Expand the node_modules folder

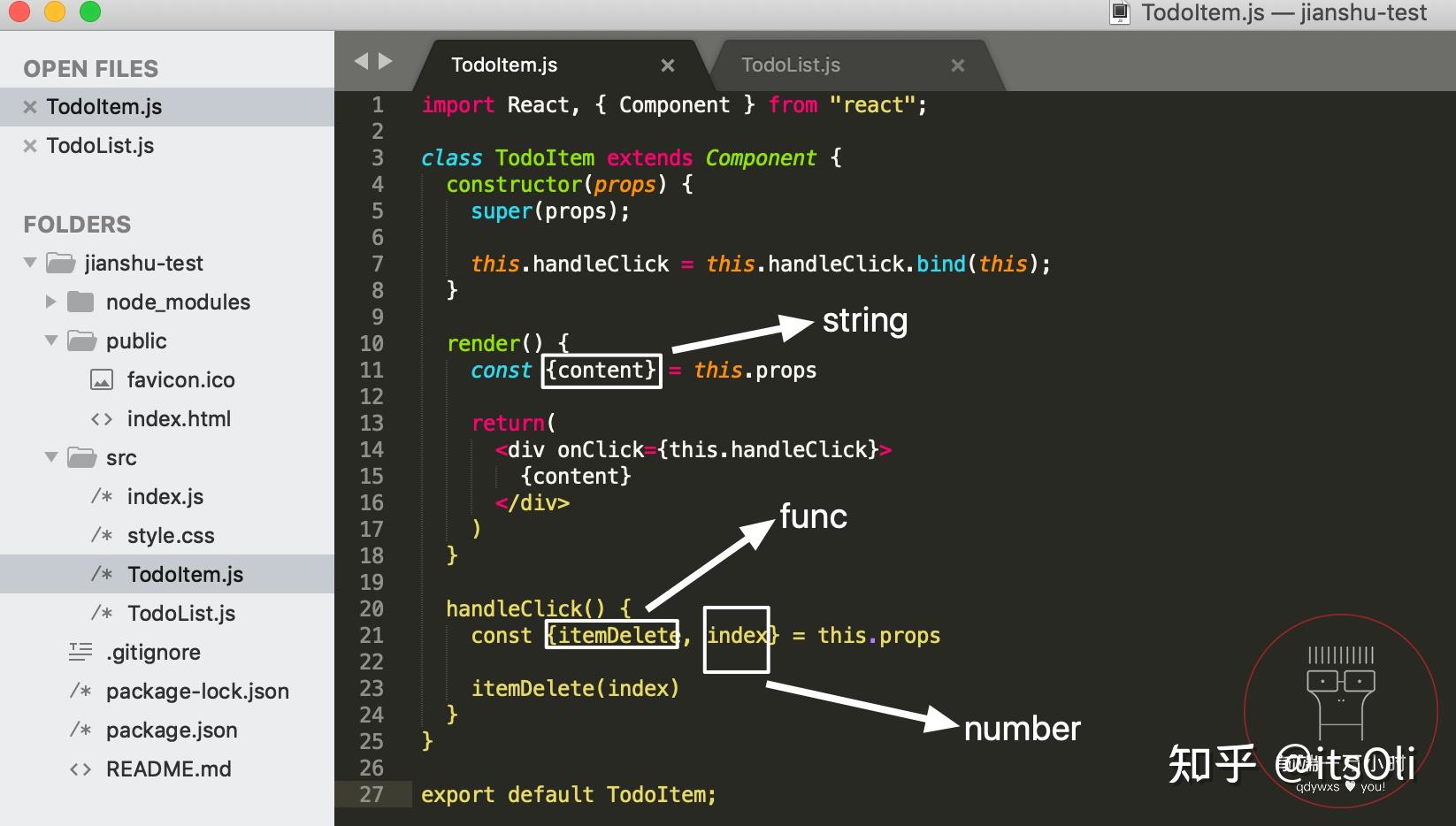click(50, 302)
